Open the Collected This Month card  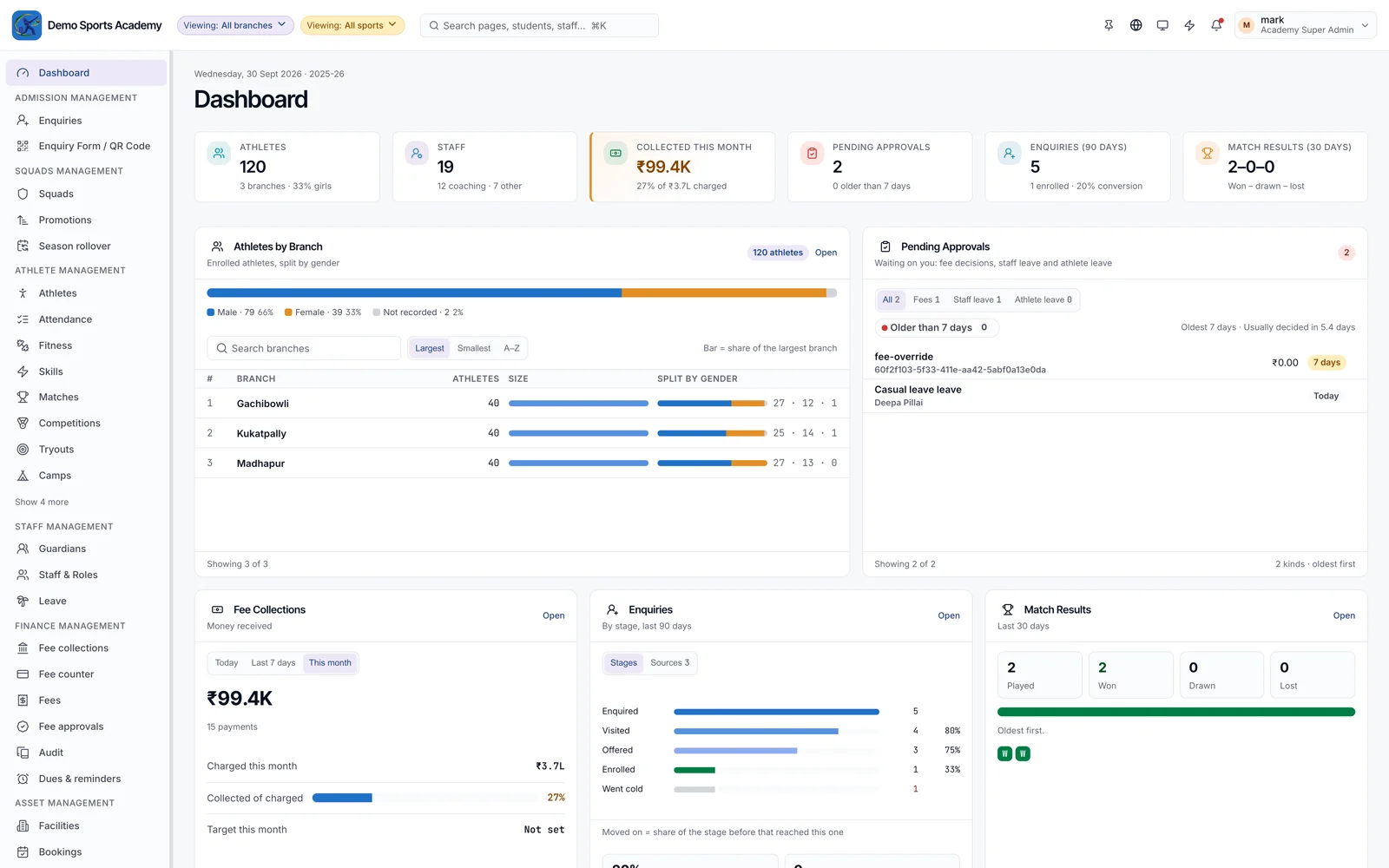(682, 167)
